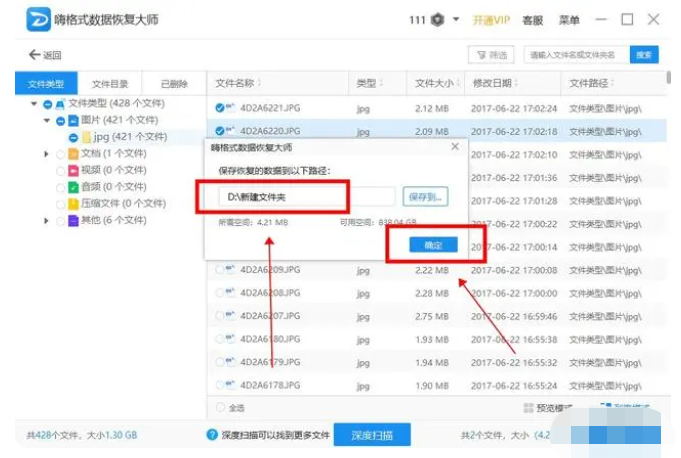Select the 压缩文件 category icon
681x458 pixels.
73,204
